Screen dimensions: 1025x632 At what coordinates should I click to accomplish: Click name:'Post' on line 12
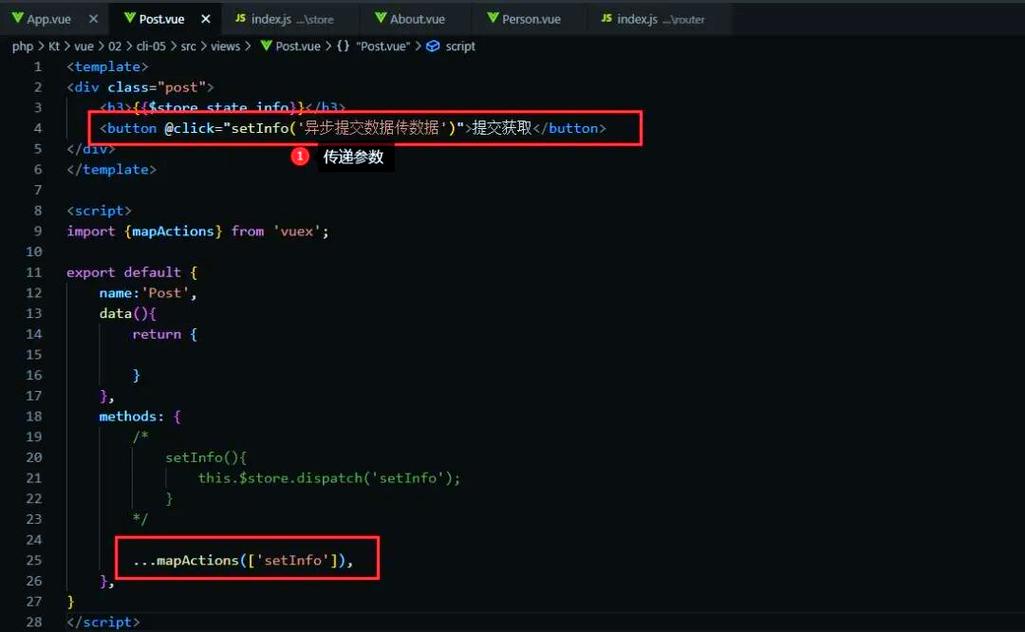pos(144,293)
